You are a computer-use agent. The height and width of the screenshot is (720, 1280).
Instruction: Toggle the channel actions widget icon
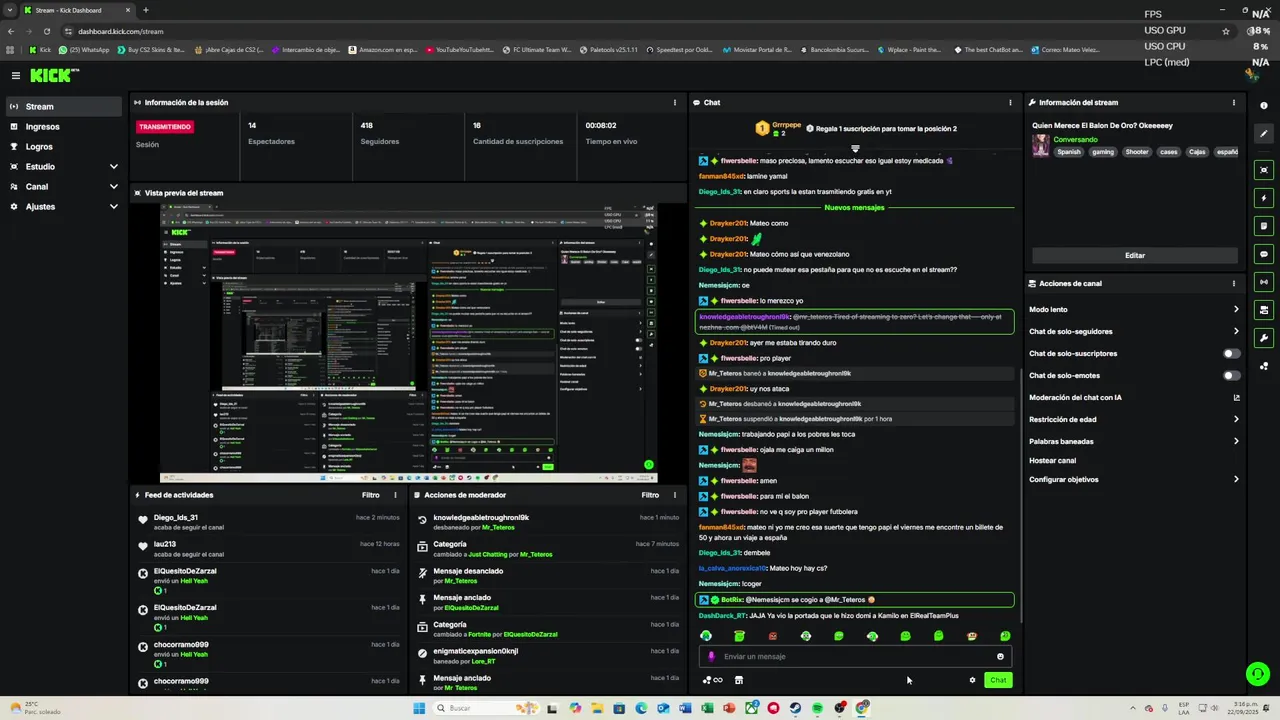(1264, 310)
